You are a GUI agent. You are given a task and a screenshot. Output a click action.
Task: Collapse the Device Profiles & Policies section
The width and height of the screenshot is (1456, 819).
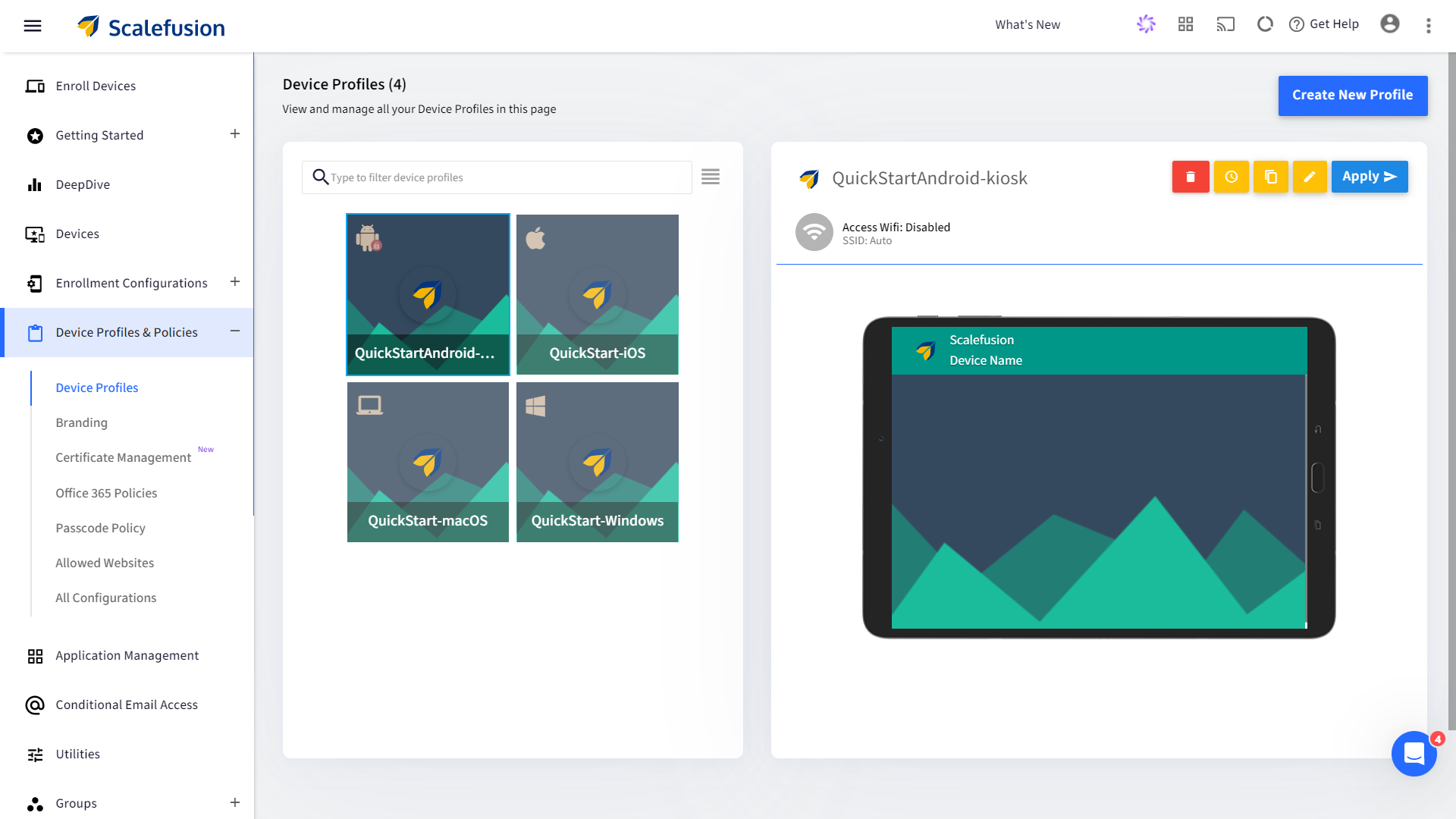pyautogui.click(x=235, y=331)
